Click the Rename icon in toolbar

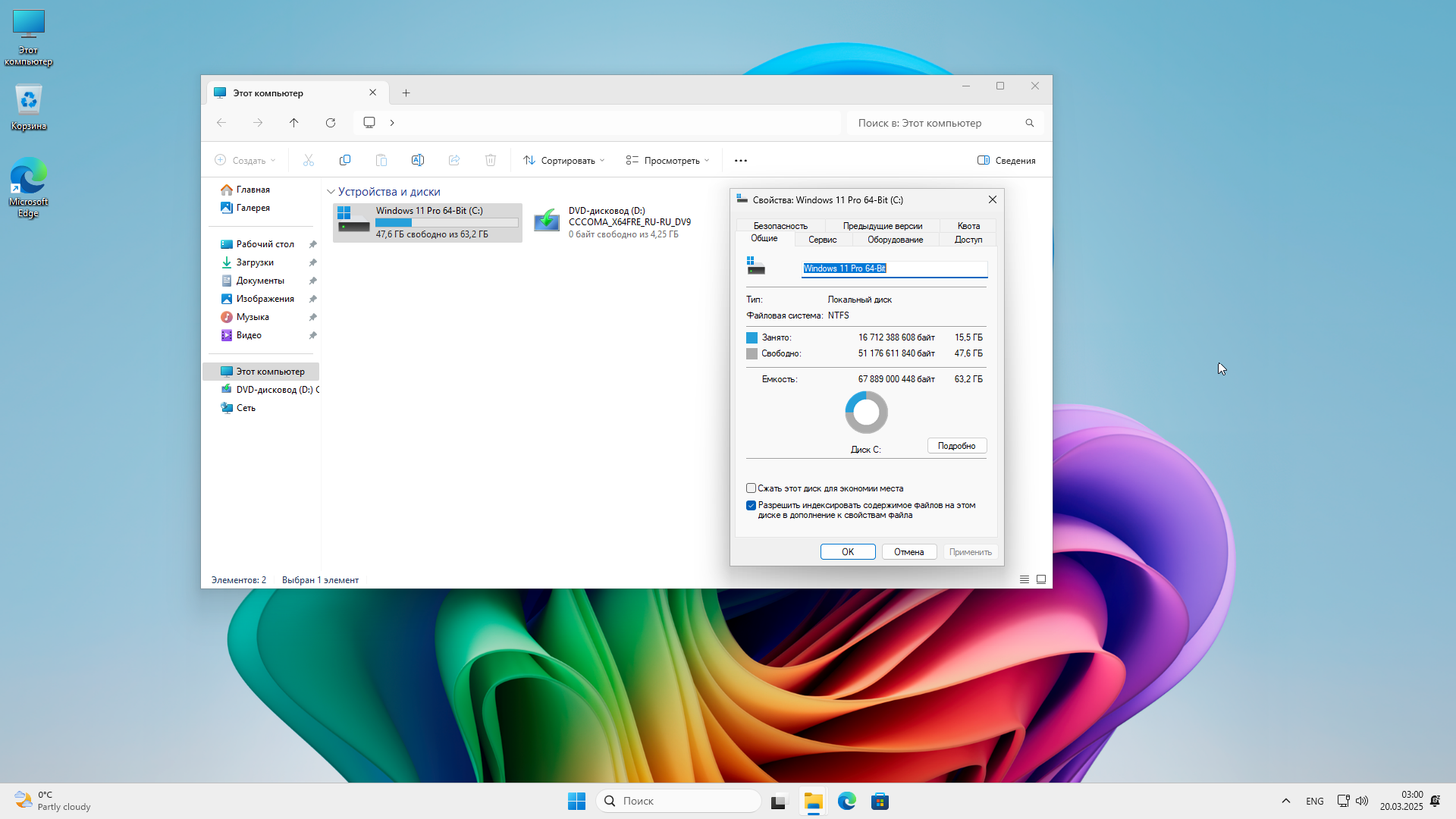pos(418,160)
